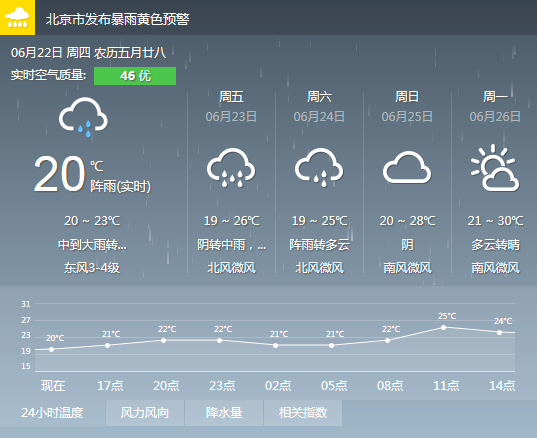Click the green air quality 46 优 badge
The height and width of the screenshot is (438, 537).
click(135, 76)
